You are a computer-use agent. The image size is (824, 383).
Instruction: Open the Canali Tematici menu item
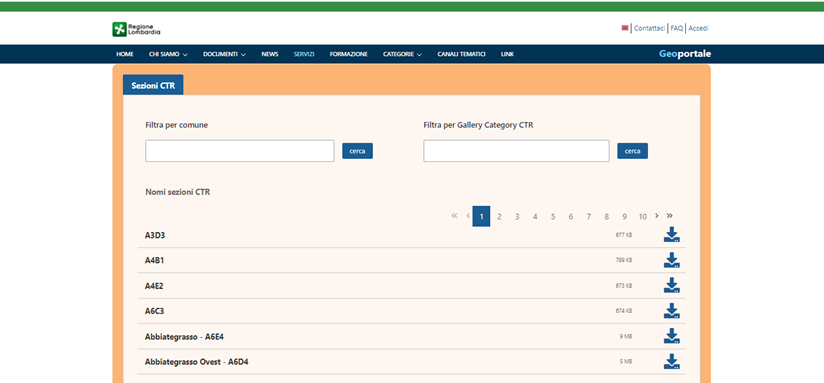pyautogui.click(x=461, y=54)
